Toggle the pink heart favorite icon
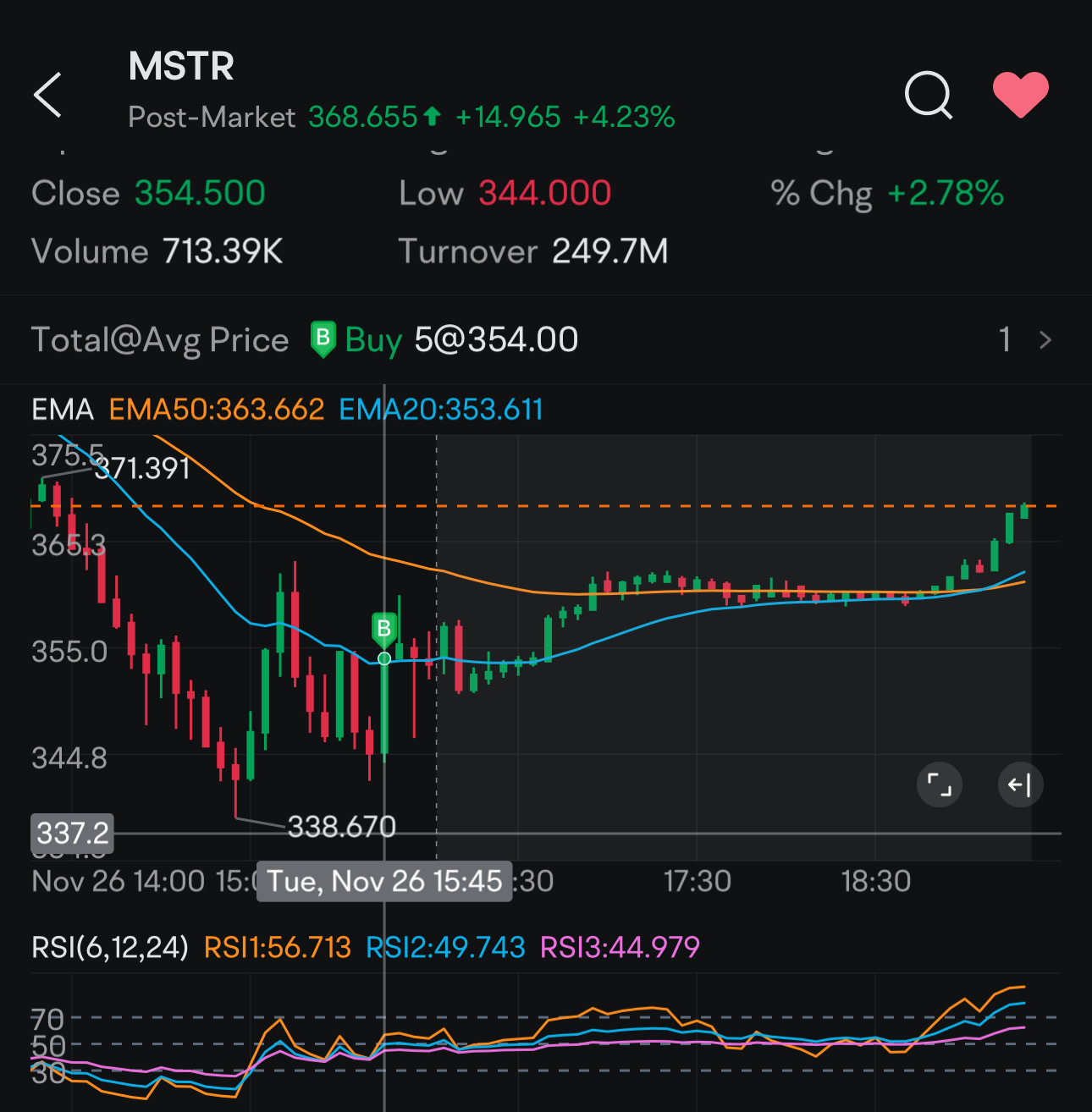This screenshot has width=1092, height=1112. 1020,94
